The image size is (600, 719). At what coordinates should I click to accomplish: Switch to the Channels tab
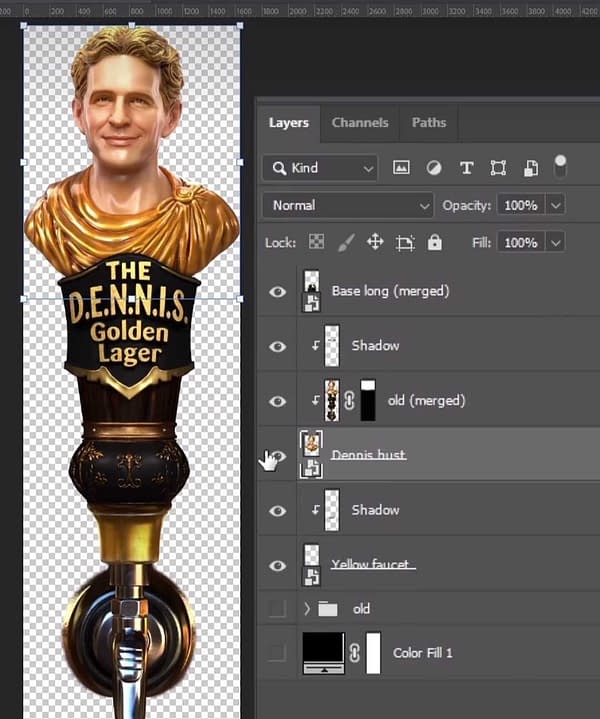[360, 122]
